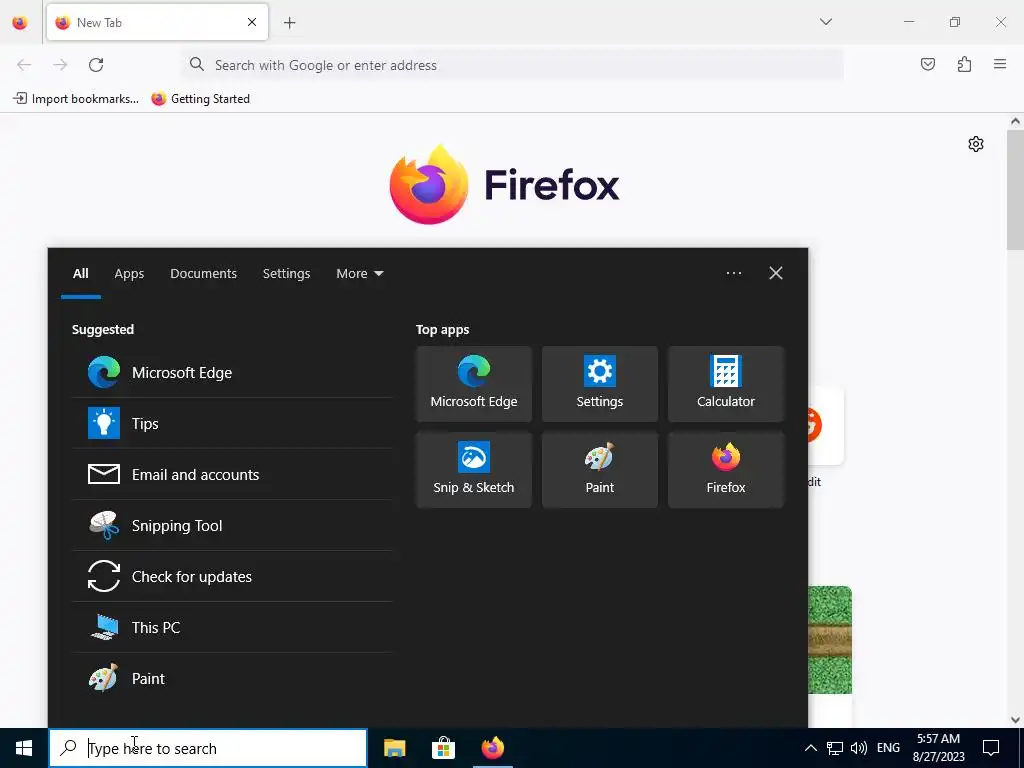This screenshot has height=768, width=1024.
Task: Switch to the Documents search tab
Action: 203,274
